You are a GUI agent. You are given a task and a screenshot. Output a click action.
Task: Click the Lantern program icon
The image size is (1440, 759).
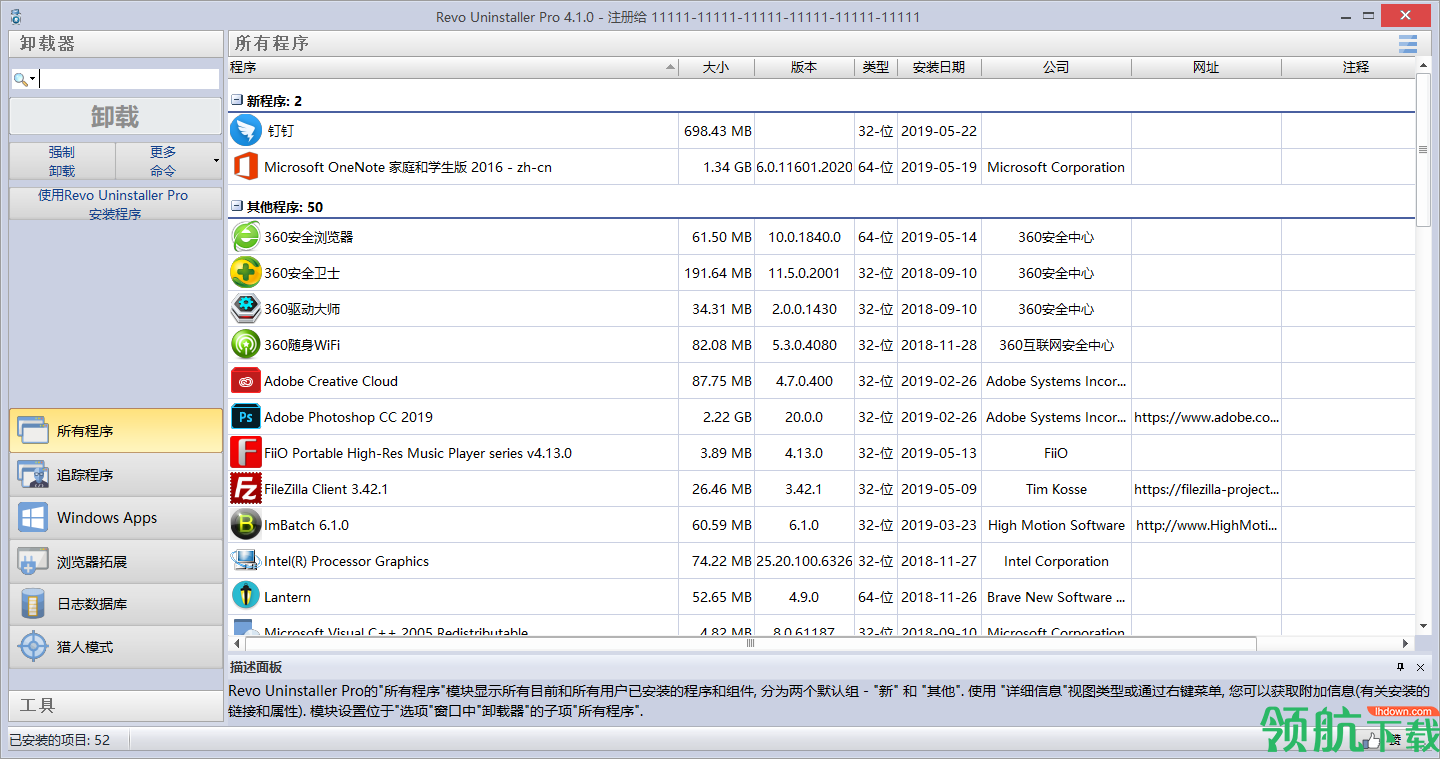point(246,597)
